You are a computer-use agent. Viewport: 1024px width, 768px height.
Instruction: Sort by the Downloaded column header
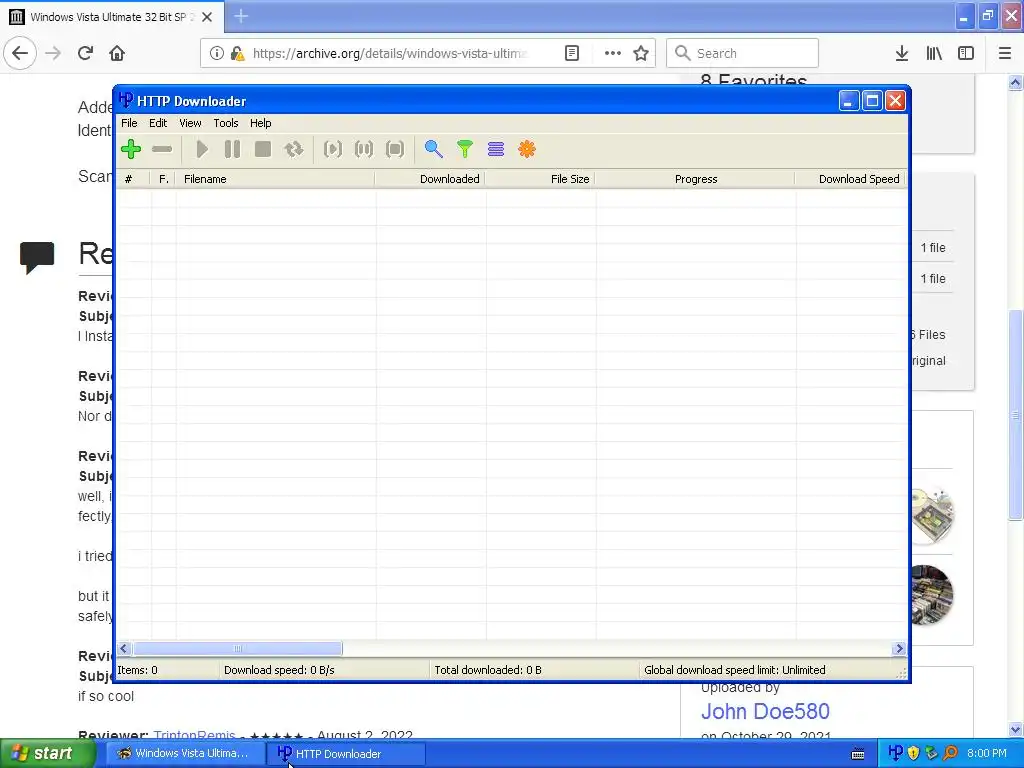(430, 179)
